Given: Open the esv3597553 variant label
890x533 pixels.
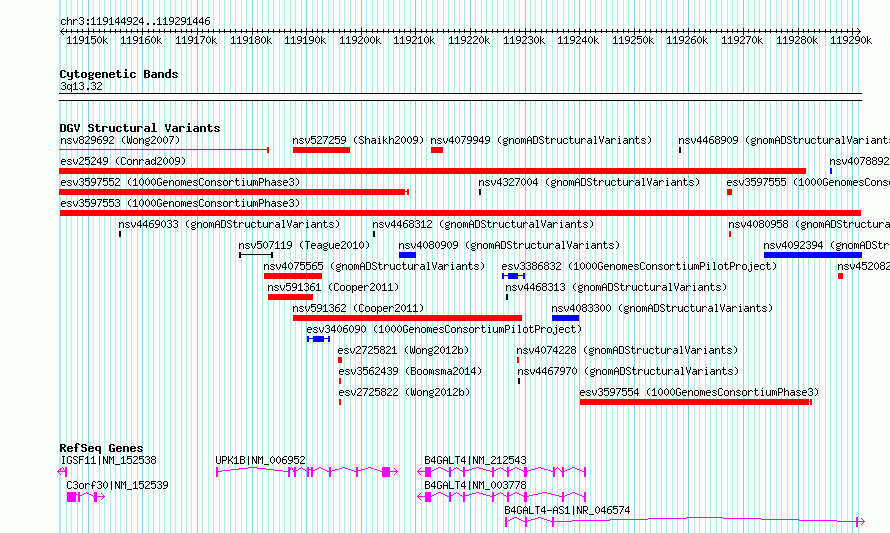Looking at the screenshot, I should [x=180, y=203].
